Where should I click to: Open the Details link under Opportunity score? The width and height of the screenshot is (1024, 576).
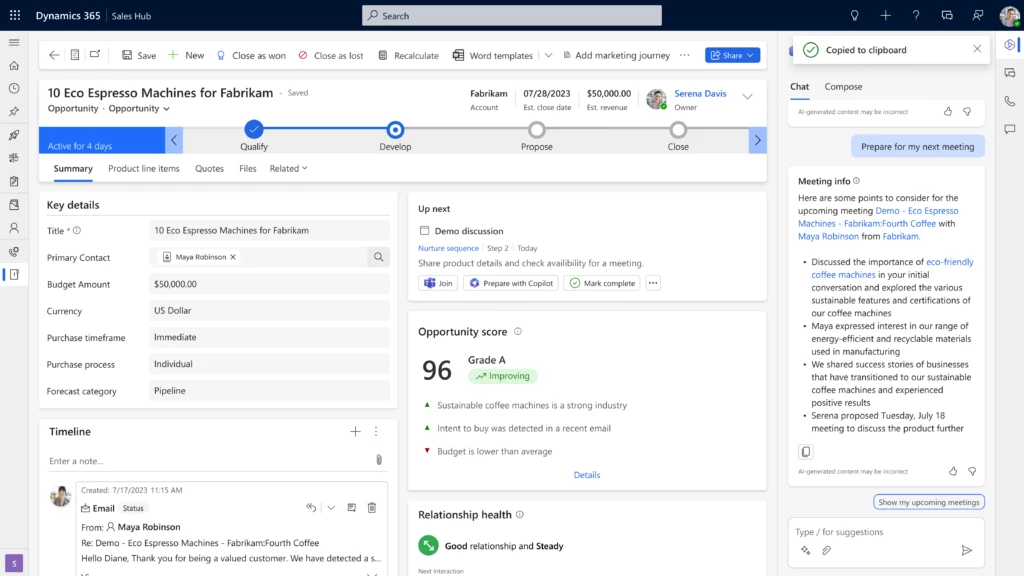click(x=587, y=475)
